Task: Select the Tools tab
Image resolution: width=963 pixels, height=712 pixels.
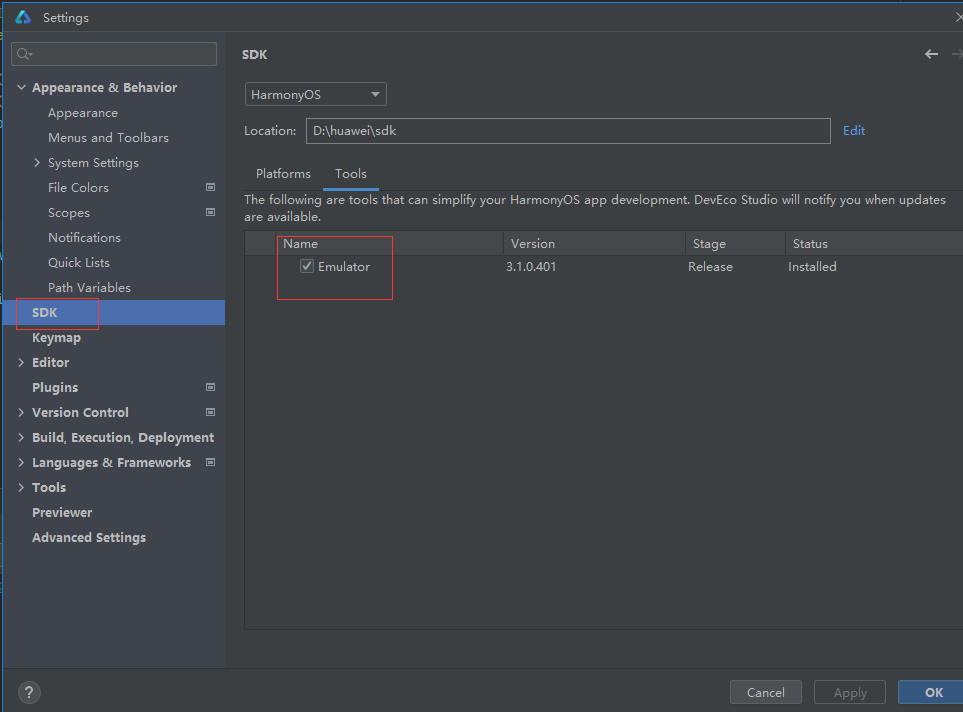Action: click(351, 174)
